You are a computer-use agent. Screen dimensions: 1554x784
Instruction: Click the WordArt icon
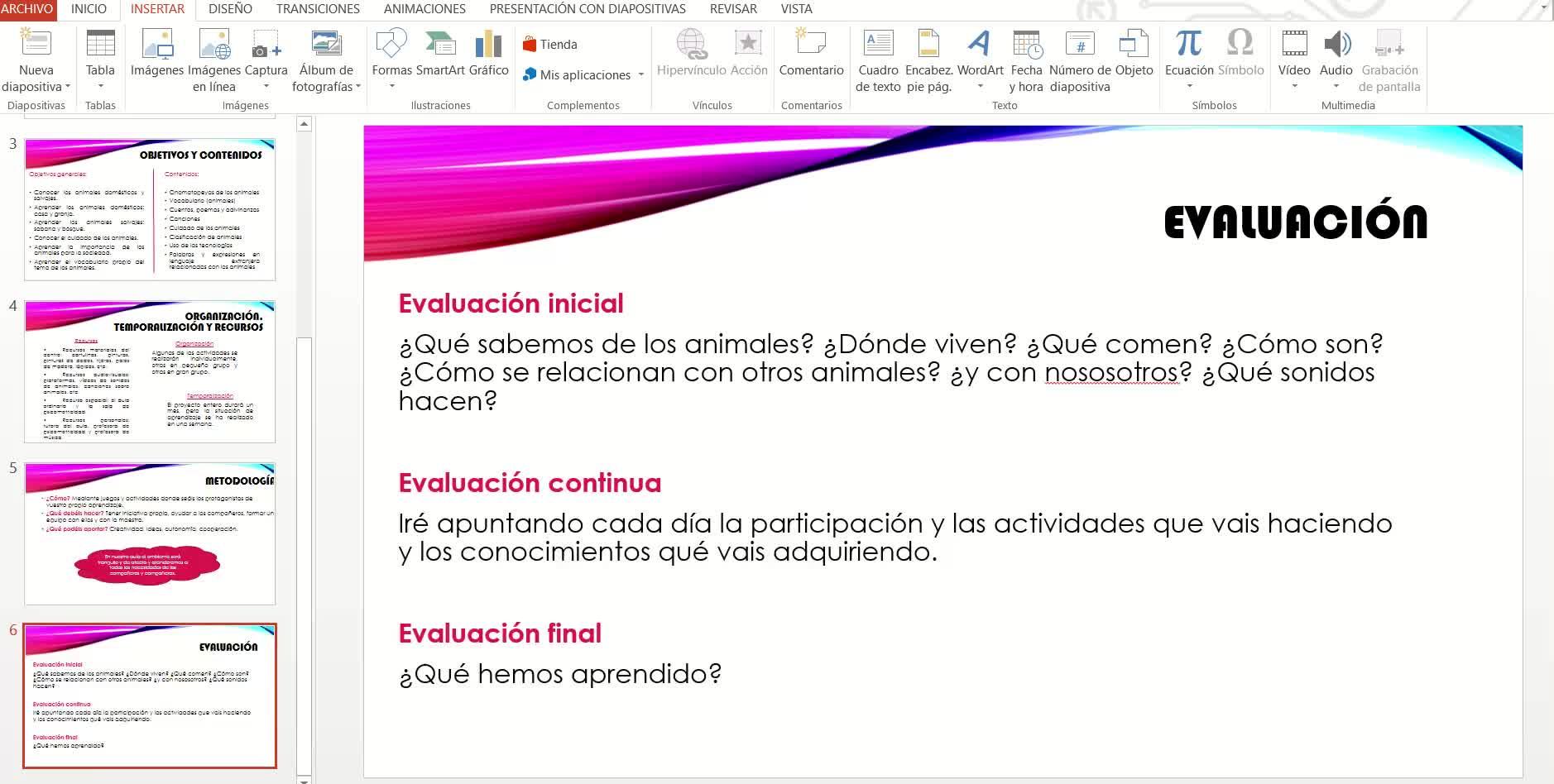click(x=980, y=43)
